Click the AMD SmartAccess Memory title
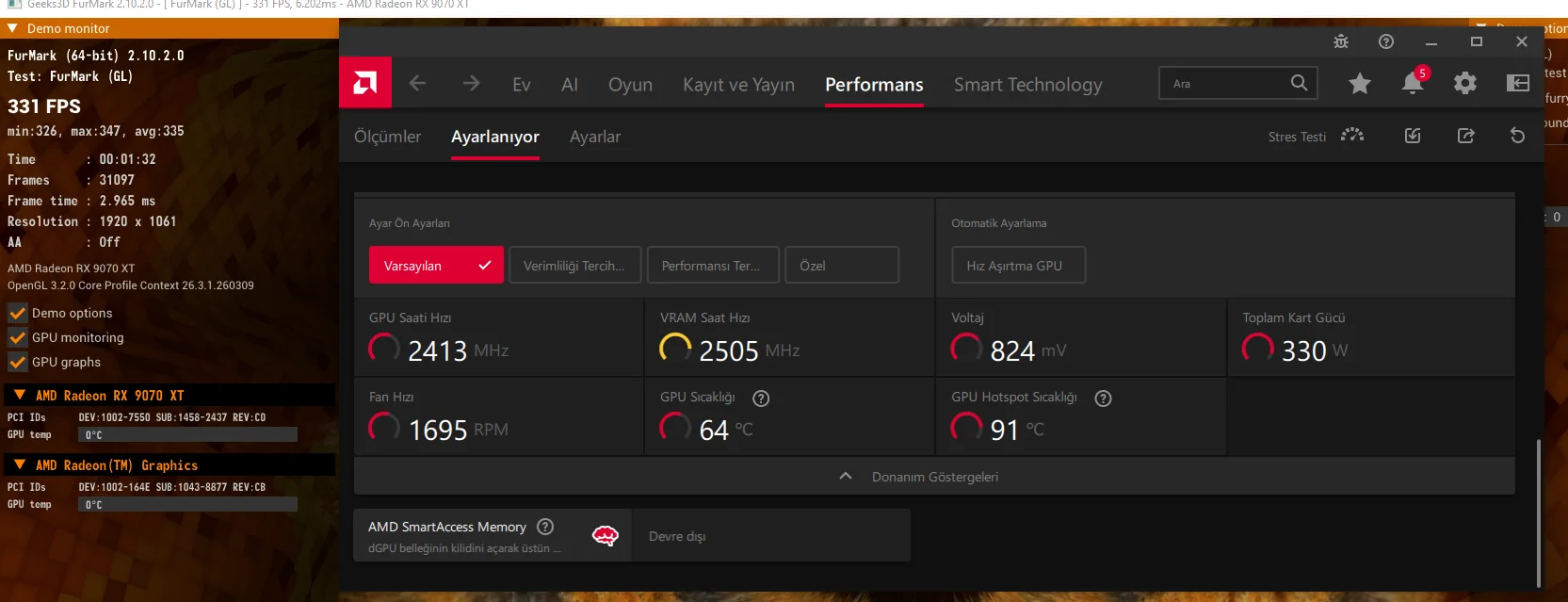 tap(446, 527)
